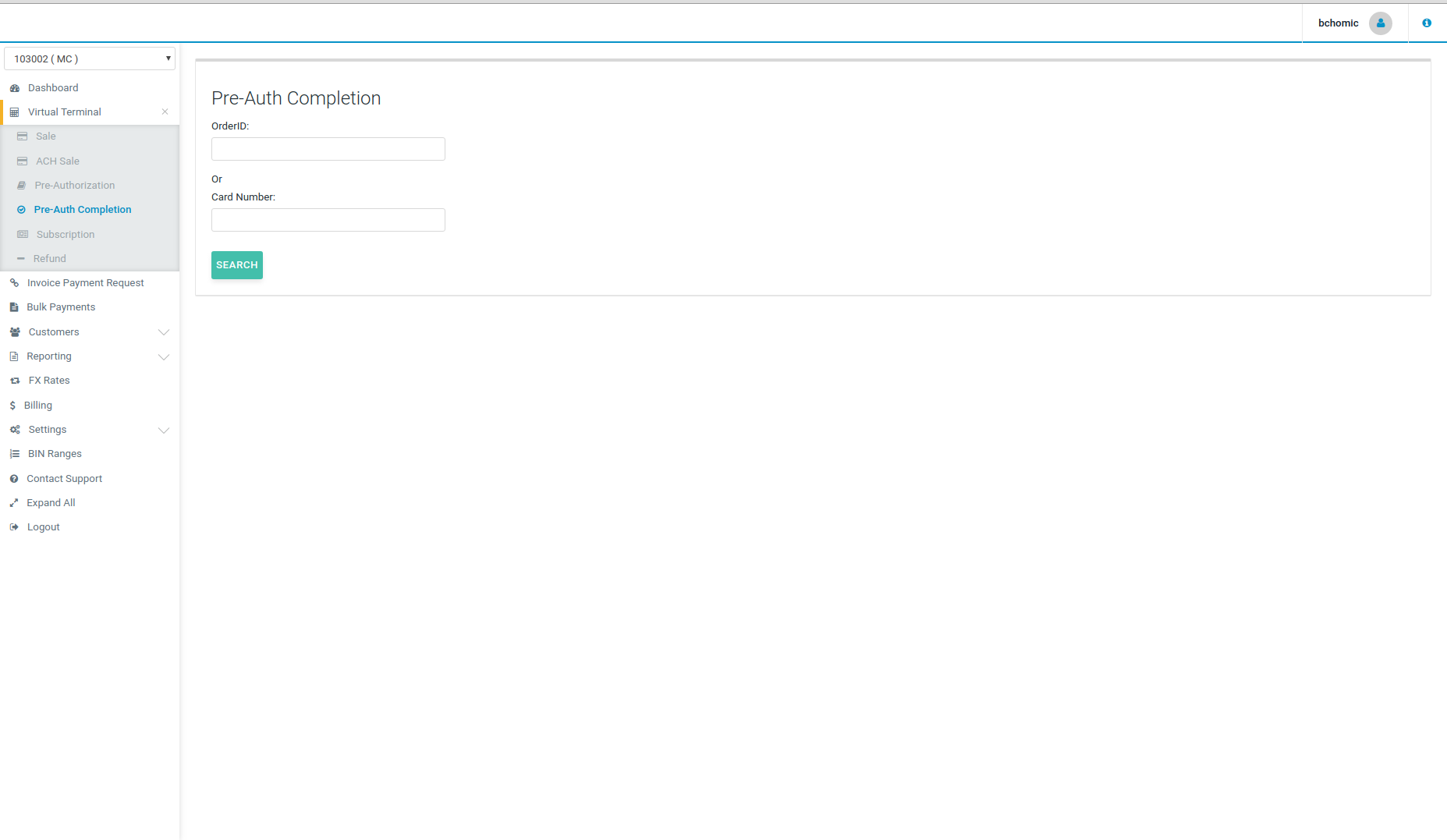Image resolution: width=1447 pixels, height=840 pixels.
Task: Expand the Reporting submenu chevron
Action: point(164,356)
